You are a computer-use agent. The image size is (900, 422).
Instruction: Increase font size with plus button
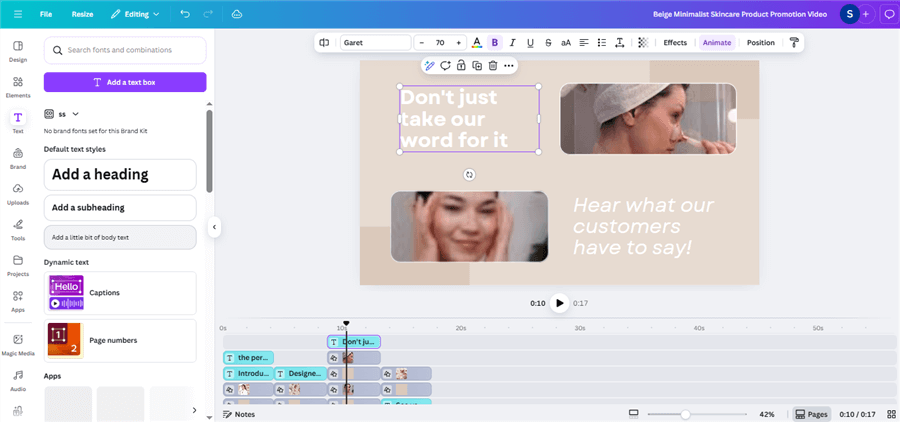[x=458, y=42]
